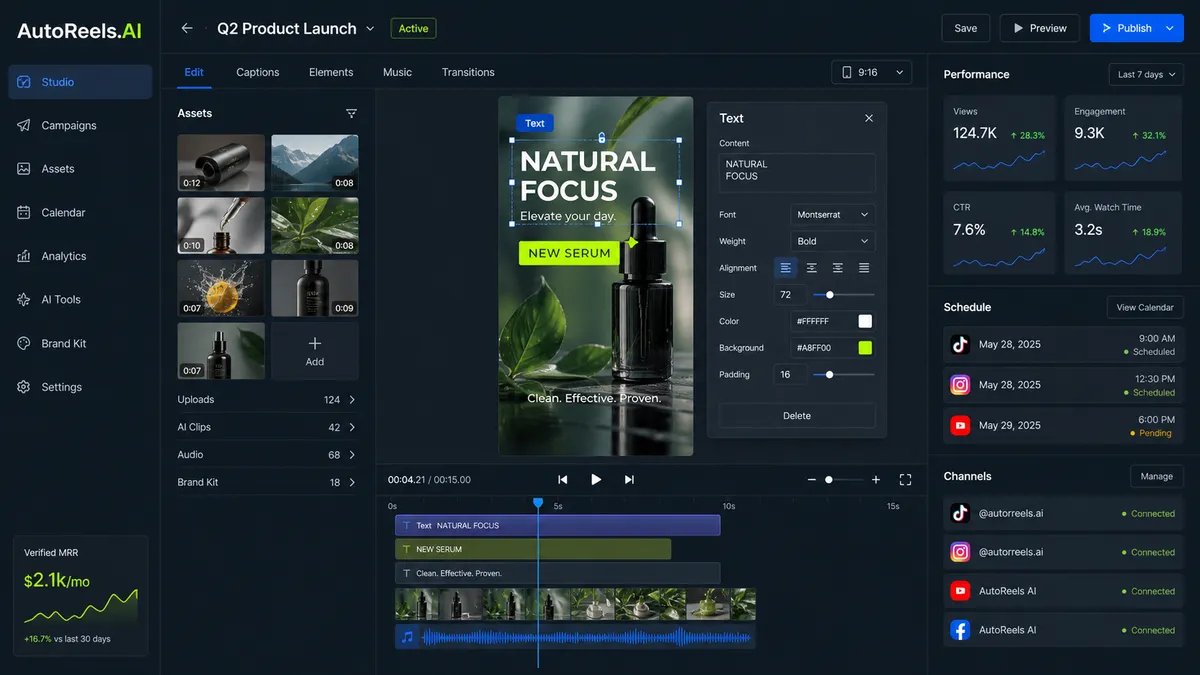Open the Publish button dropdown arrow
This screenshot has height=675, width=1200.
pyautogui.click(x=1171, y=28)
